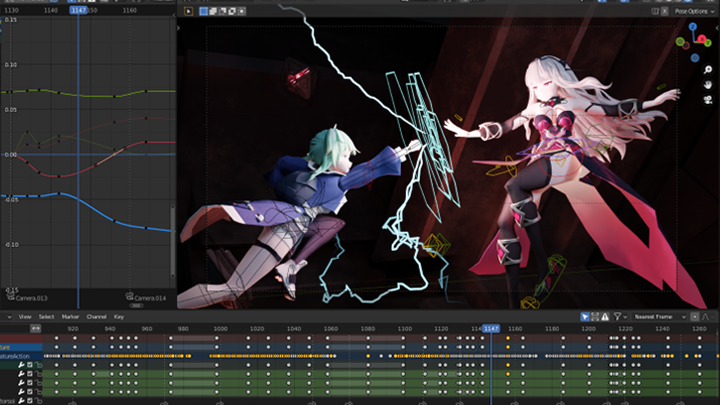This screenshot has height=405, width=720.
Task: Click the 1147 frame indicator in graph editor
Action: [79, 10]
